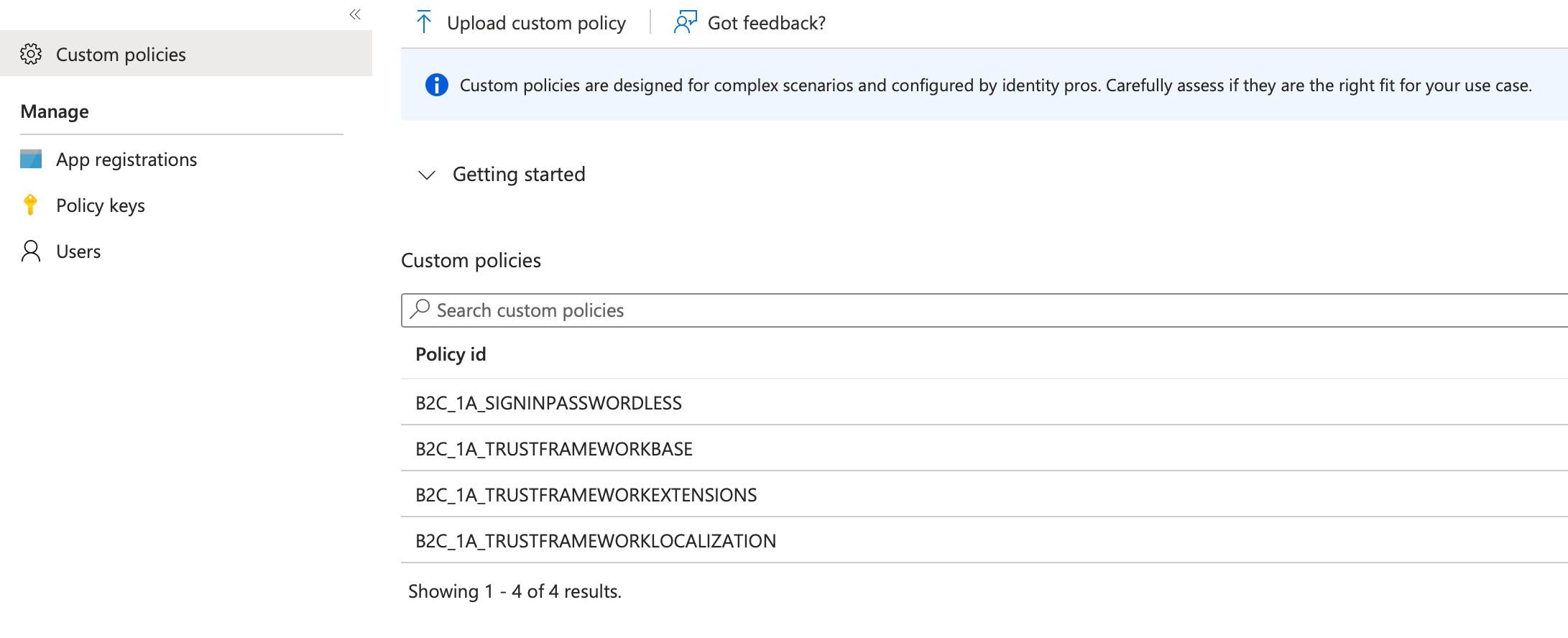Go to Users in sidebar
The width and height of the screenshot is (1568, 638).
(x=78, y=251)
